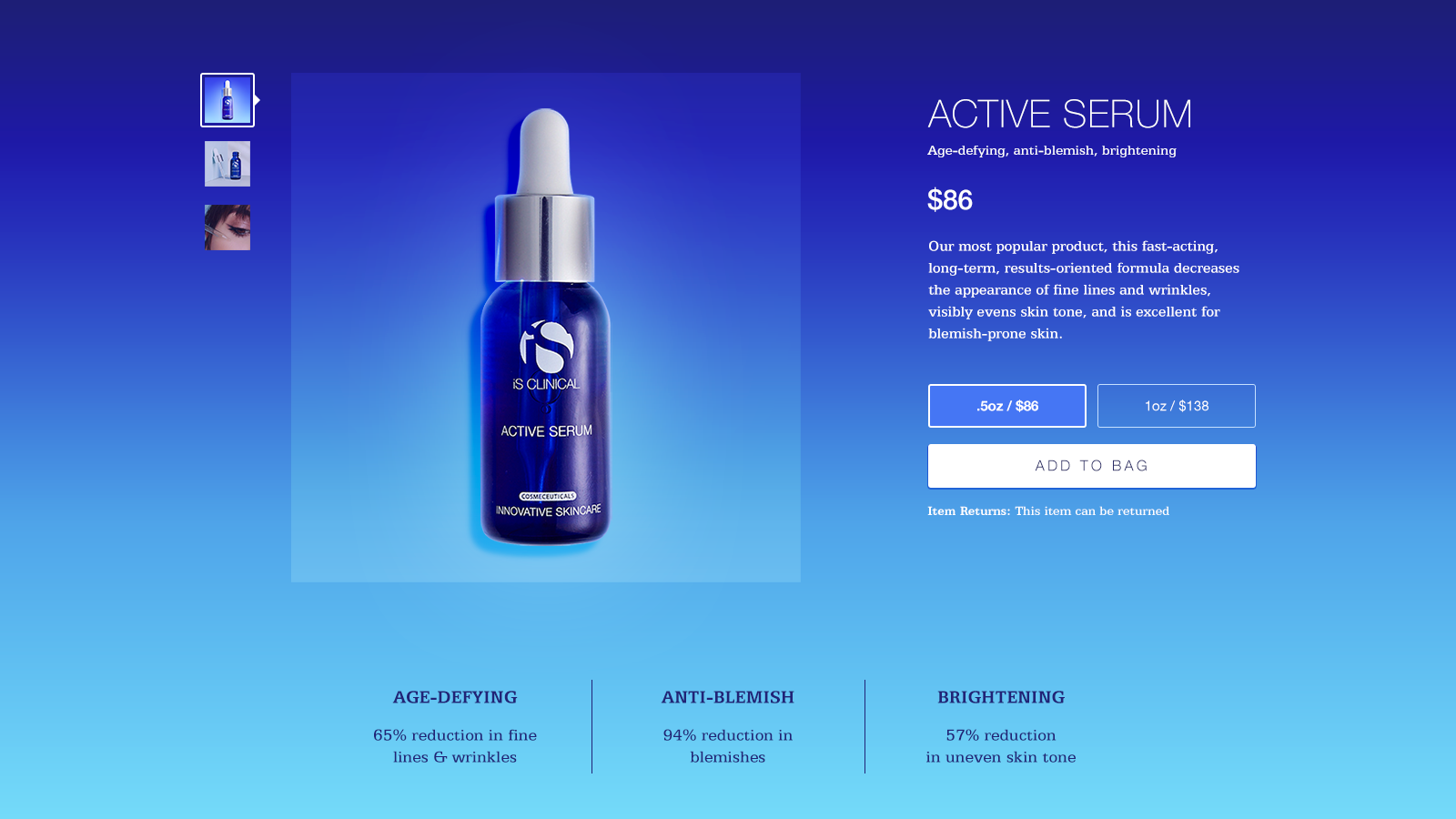This screenshot has width=1456, height=819.
Task: Click the $86 price text
Action: tap(950, 200)
